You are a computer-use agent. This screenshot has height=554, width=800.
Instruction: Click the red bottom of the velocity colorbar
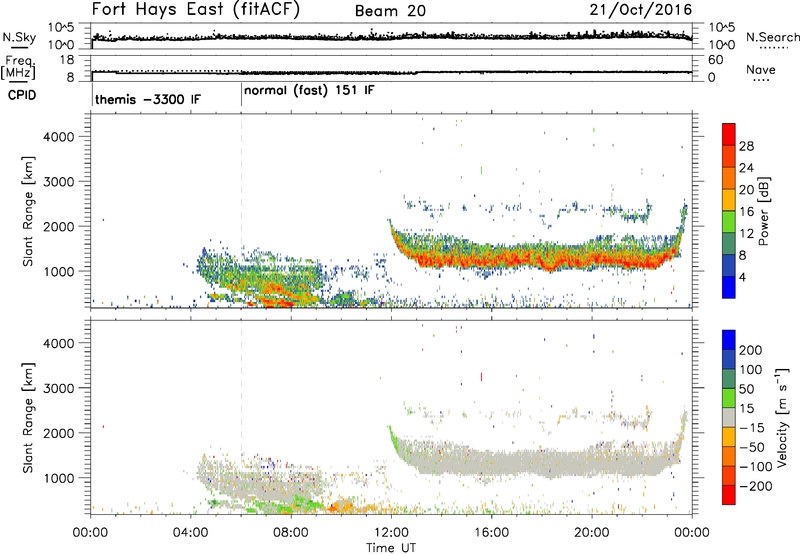click(x=729, y=495)
